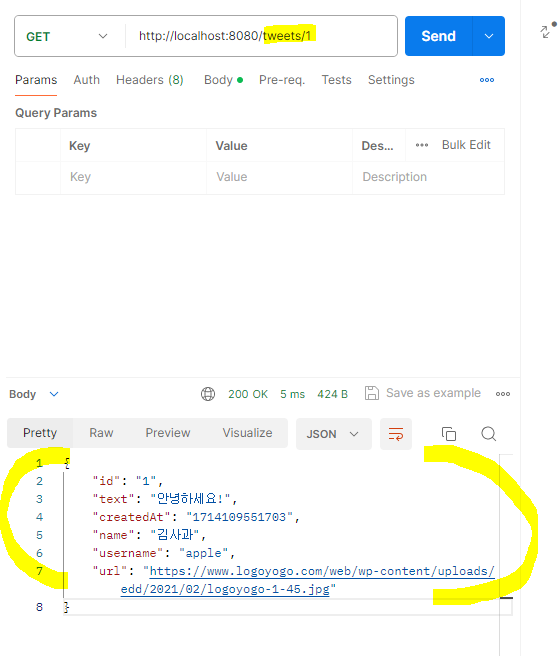Switch to the Params tab

[x=36, y=80]
